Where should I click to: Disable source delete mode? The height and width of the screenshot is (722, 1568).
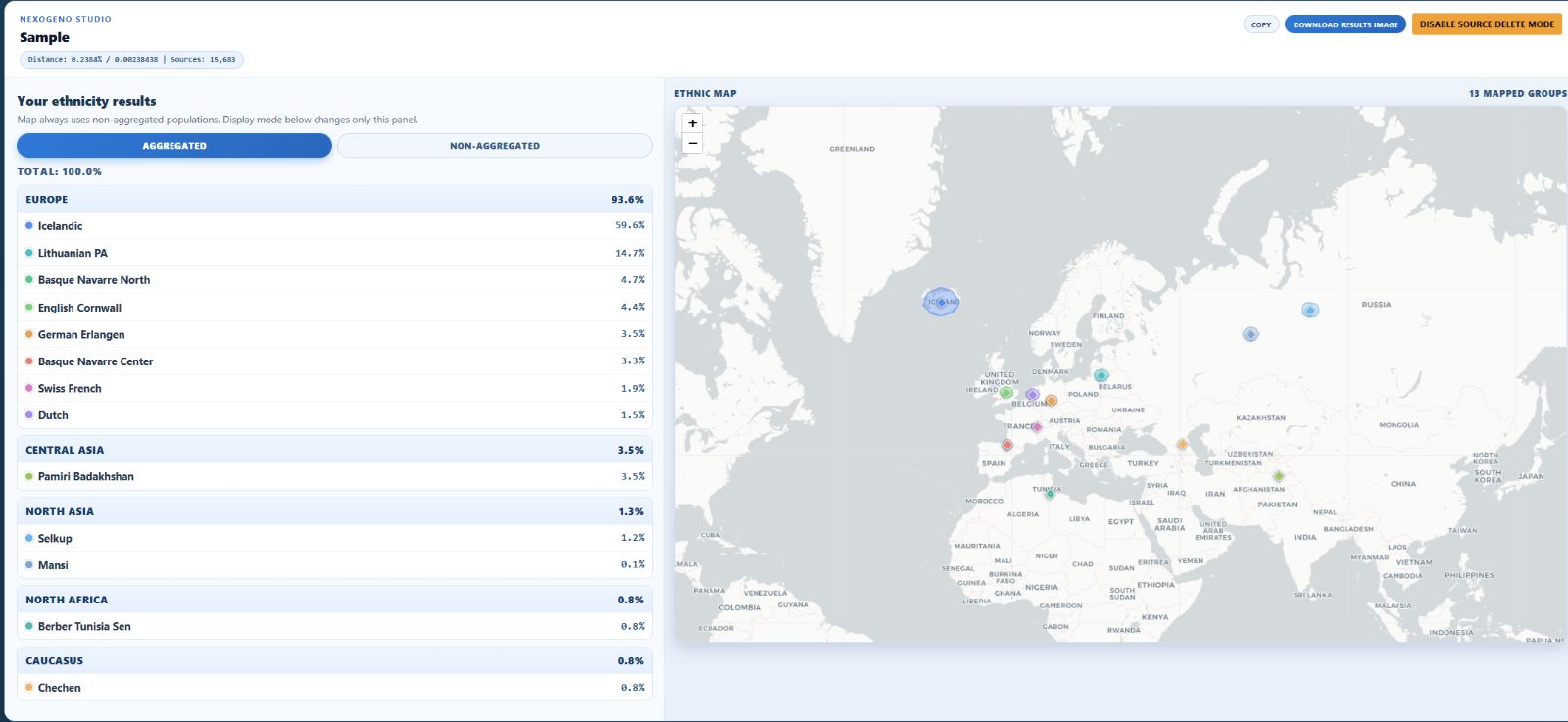(x=1486, y=24)
